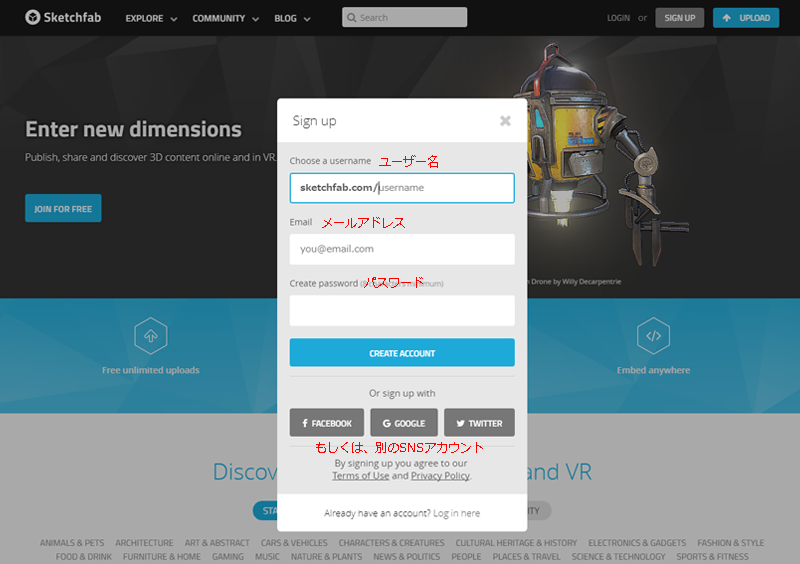Click the Drone by Willy Decarpentrie credit

576,281
